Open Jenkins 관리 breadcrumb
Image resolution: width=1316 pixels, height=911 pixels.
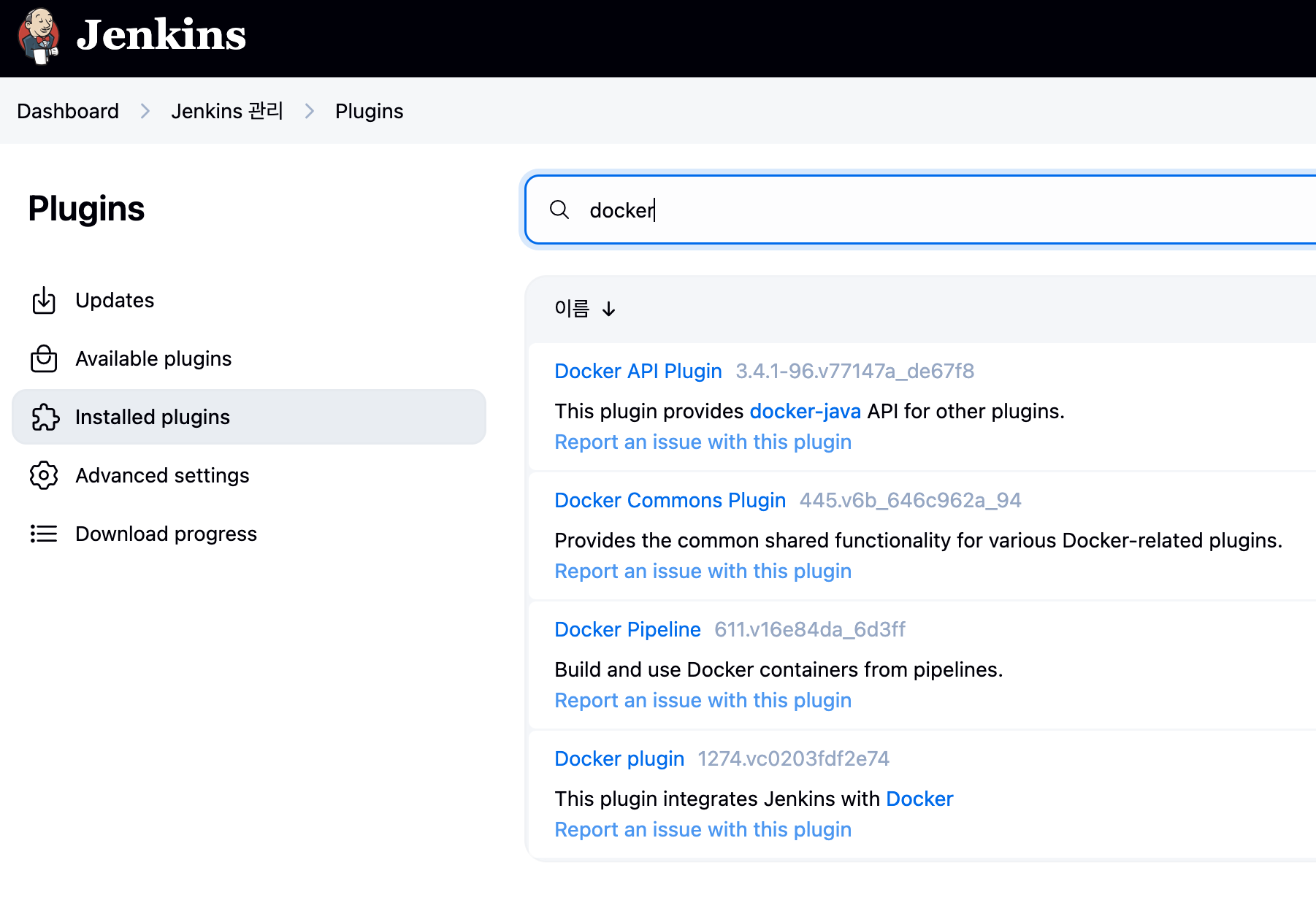click(x=227, y=111)
